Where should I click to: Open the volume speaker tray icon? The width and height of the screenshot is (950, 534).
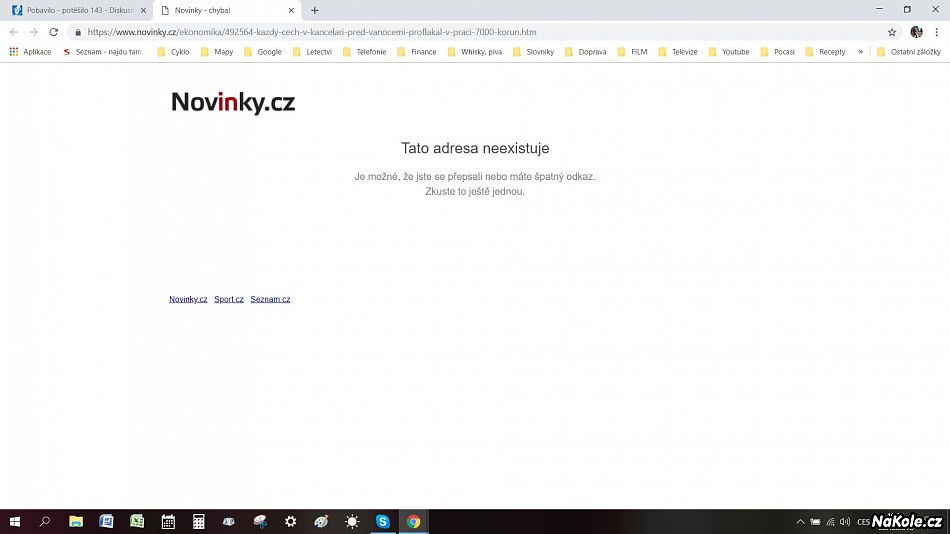(x=845, y=521)
